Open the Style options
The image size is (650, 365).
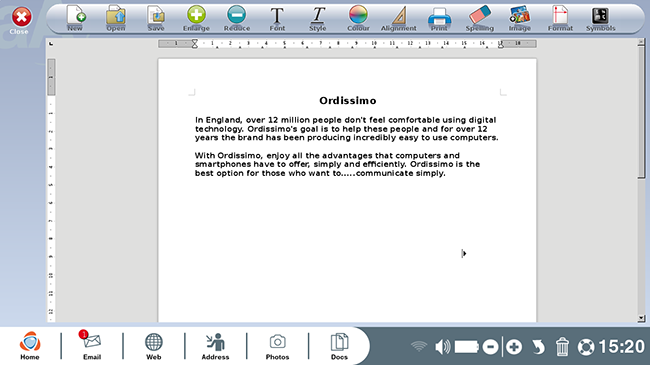point(318,19)
